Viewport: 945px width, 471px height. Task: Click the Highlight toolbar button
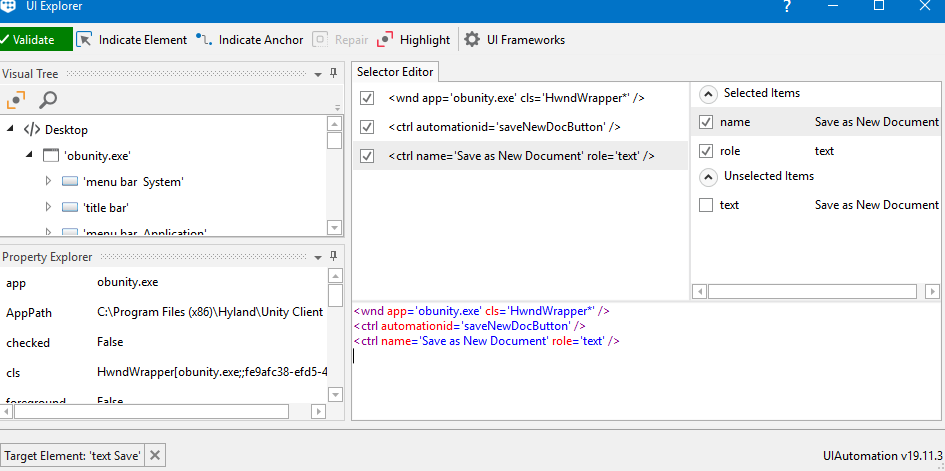click(413, 40)
